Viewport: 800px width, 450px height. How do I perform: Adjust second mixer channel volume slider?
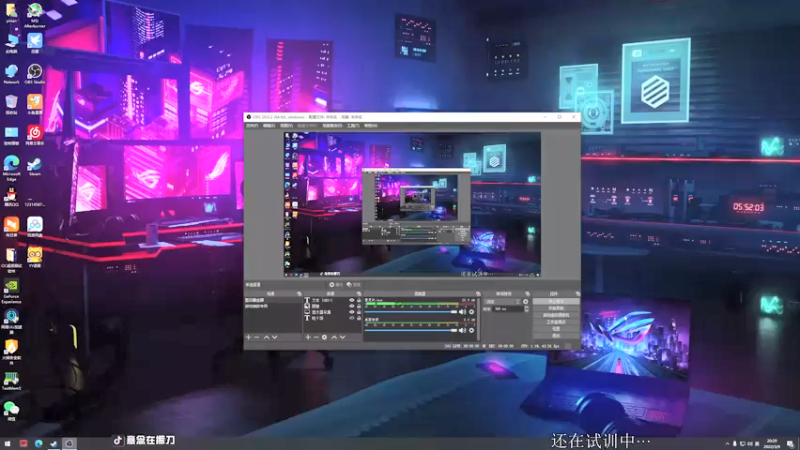click(411, 331)
